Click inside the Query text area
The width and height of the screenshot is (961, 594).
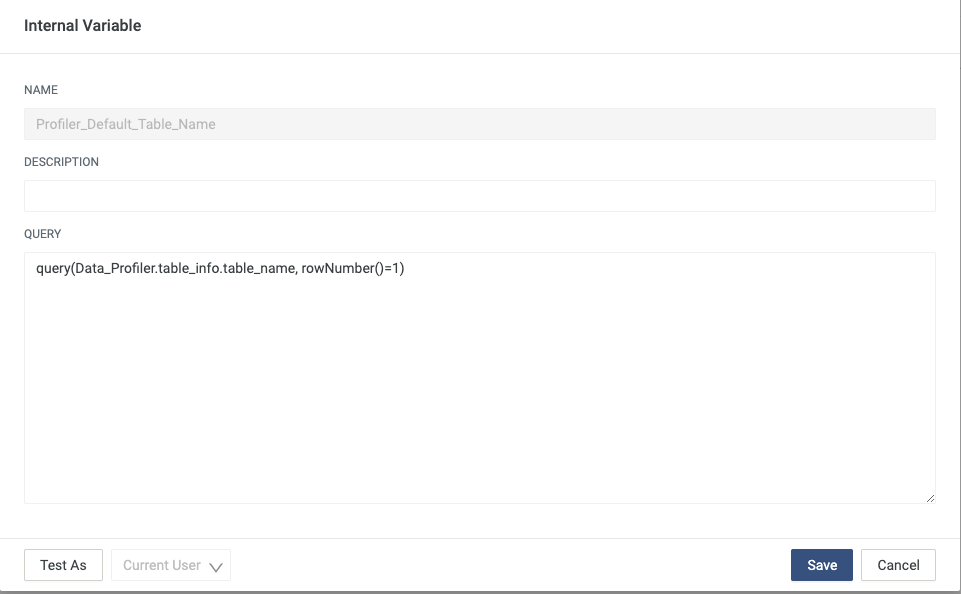tap(479, 380)
